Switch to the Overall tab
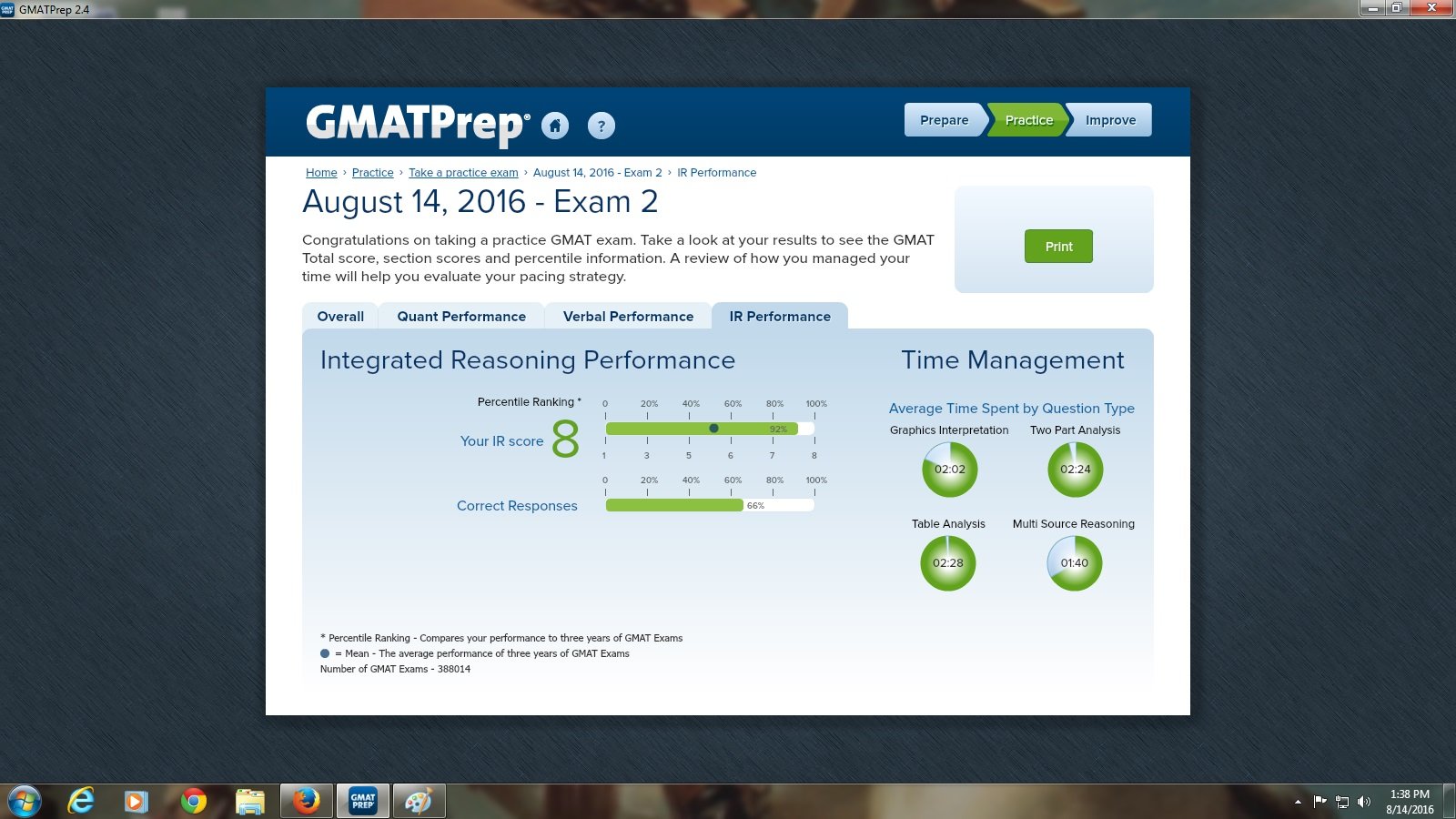The height and width of the screenshot is (819, 1456). point(339,316)
